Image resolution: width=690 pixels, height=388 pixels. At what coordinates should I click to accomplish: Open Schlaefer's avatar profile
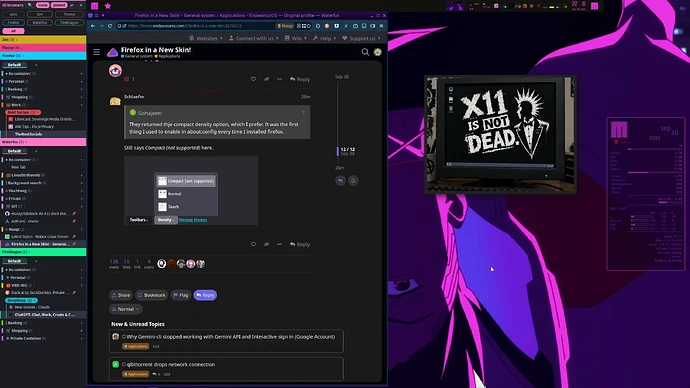[x=115, y=101]
